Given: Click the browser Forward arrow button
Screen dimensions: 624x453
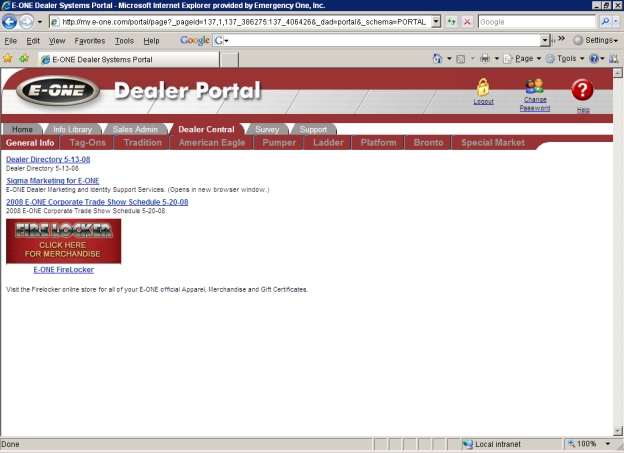Looking at the screenshot, I should point(26,21).
